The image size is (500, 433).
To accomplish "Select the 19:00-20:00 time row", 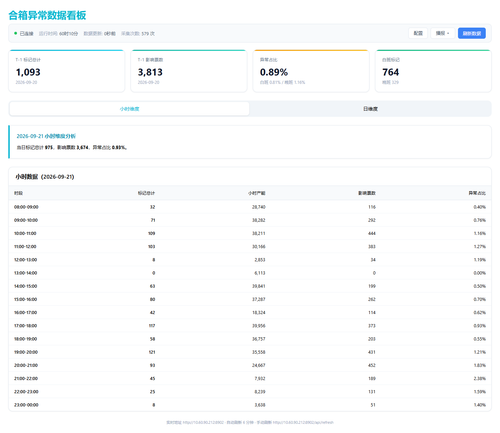I will coord(250,352).
